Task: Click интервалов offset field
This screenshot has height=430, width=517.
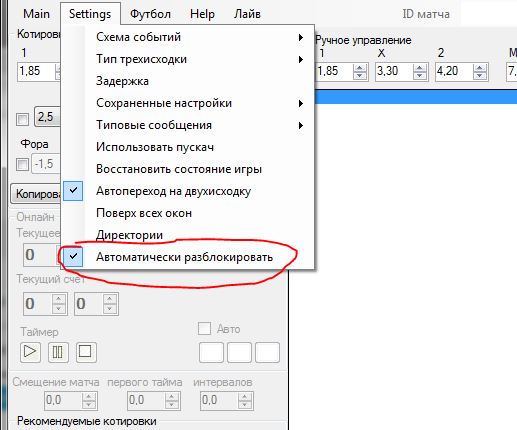Action: [219, 400]
